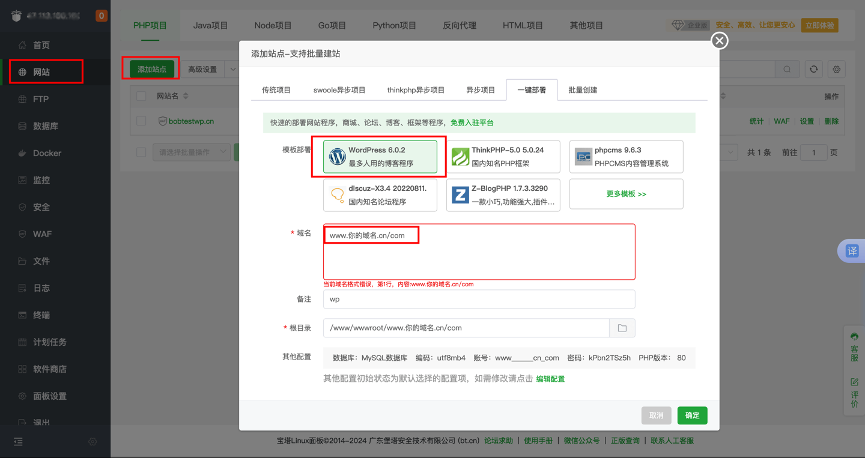The height and width of the screenshot is (458, 866).
Task: Open Docker in the sidebar
Action: [x=47, y=153]
